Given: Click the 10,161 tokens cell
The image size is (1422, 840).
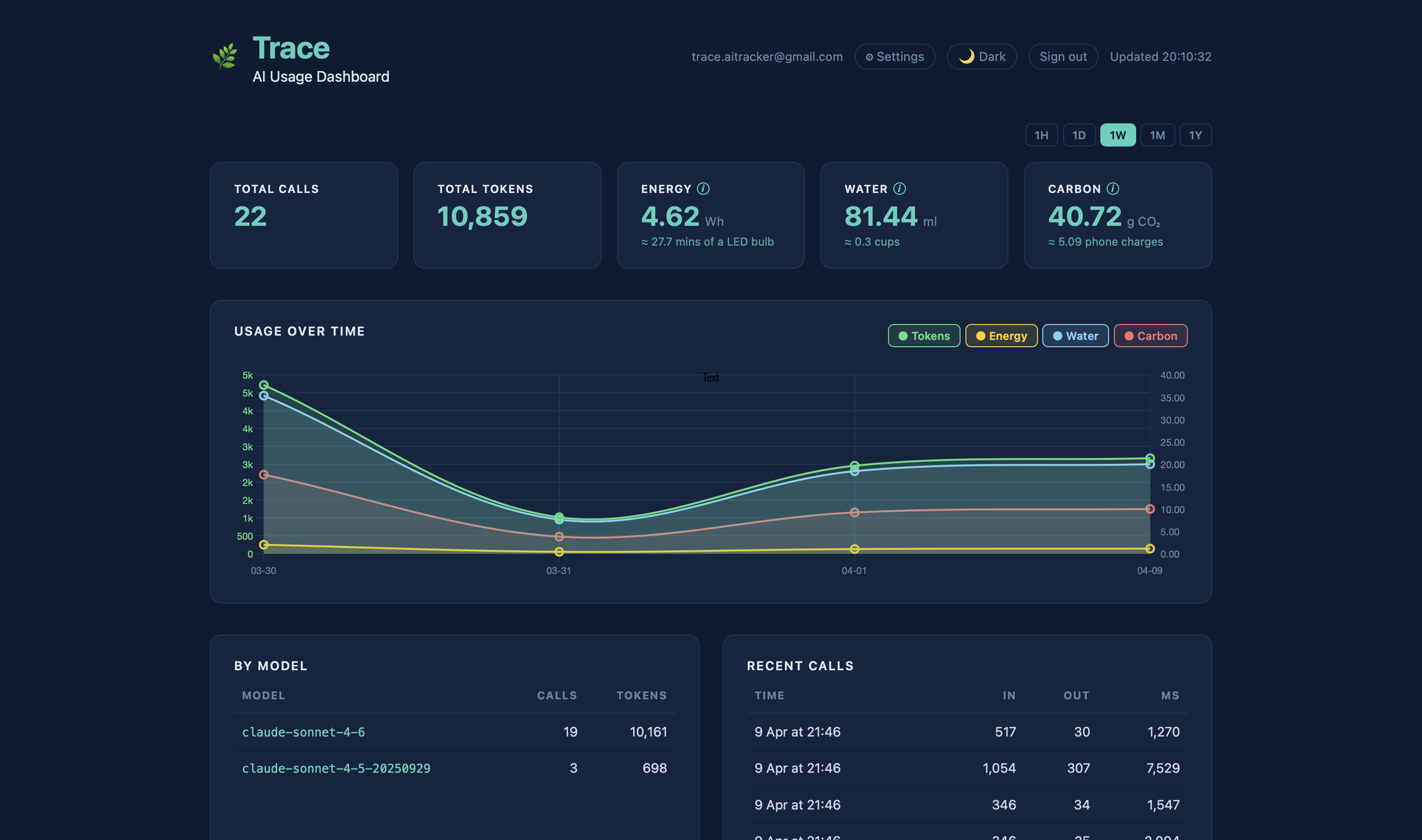Looking at the screenshot, I should pyautogui.click(x=648, y=732).
